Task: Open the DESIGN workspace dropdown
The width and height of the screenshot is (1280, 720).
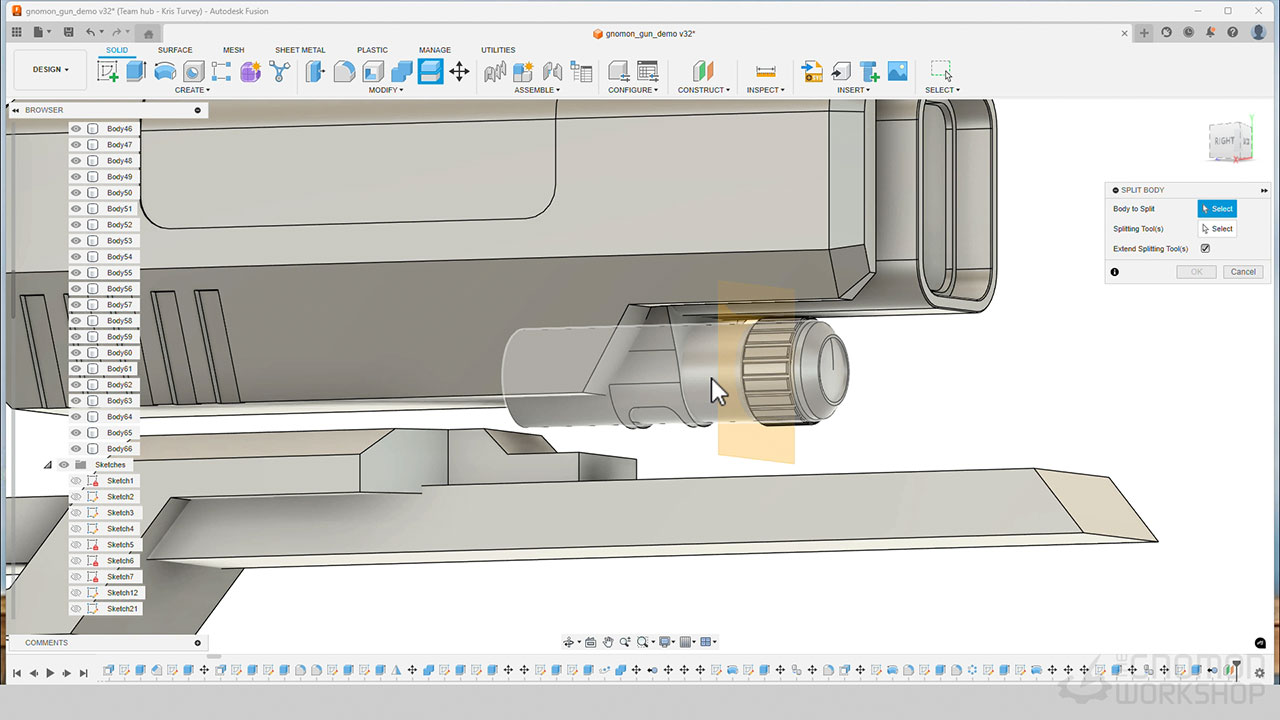Action: point(51,70)
